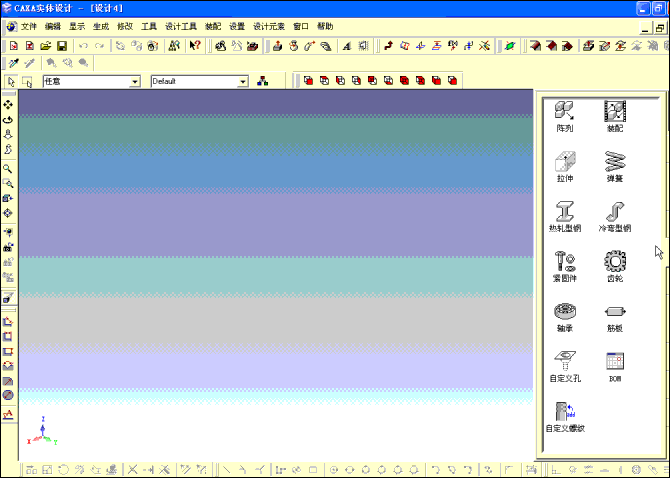
Task: Select the 自定义孔 custom hole element
Action: pos(565,367)
